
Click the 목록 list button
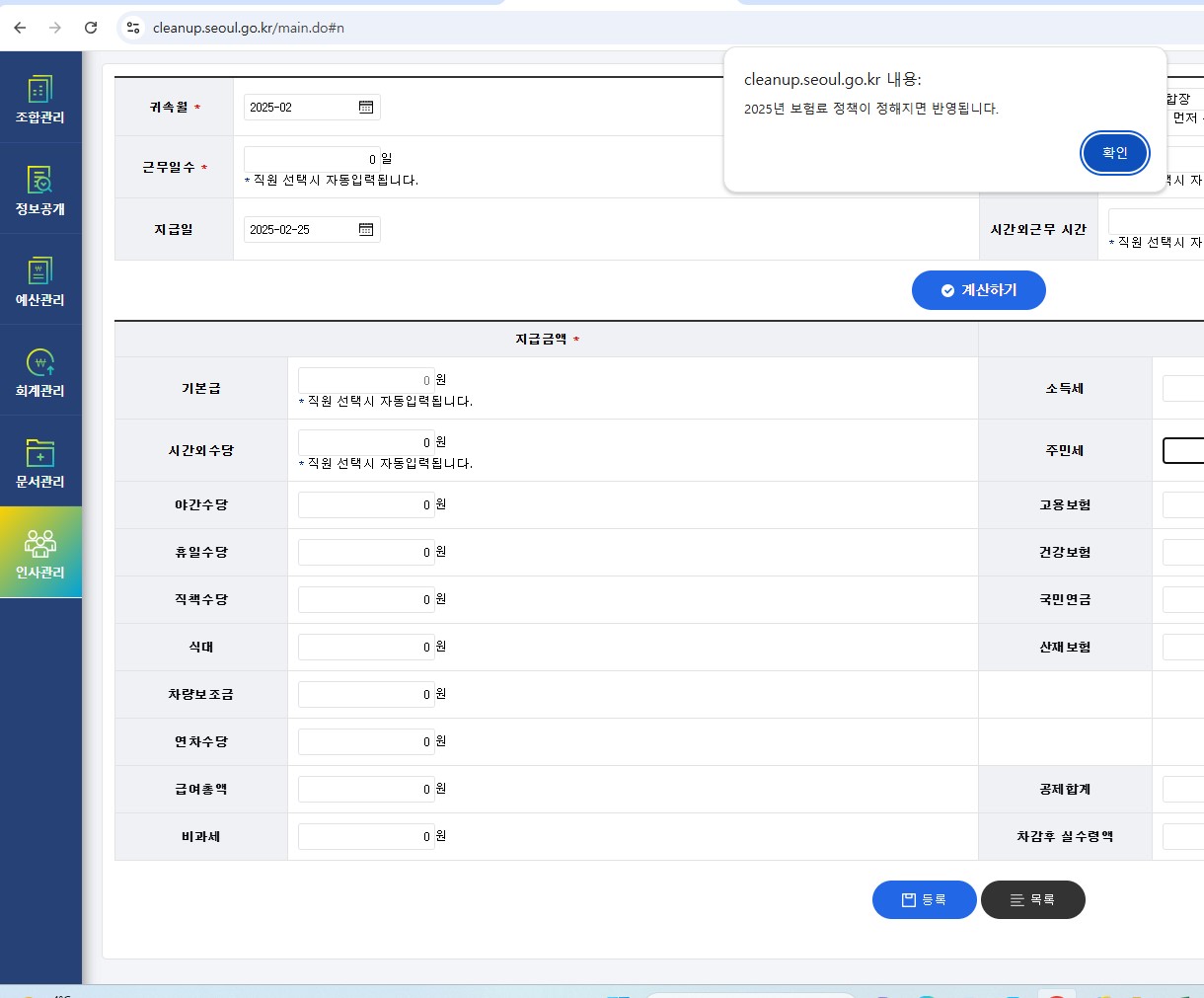[1032, 900]
